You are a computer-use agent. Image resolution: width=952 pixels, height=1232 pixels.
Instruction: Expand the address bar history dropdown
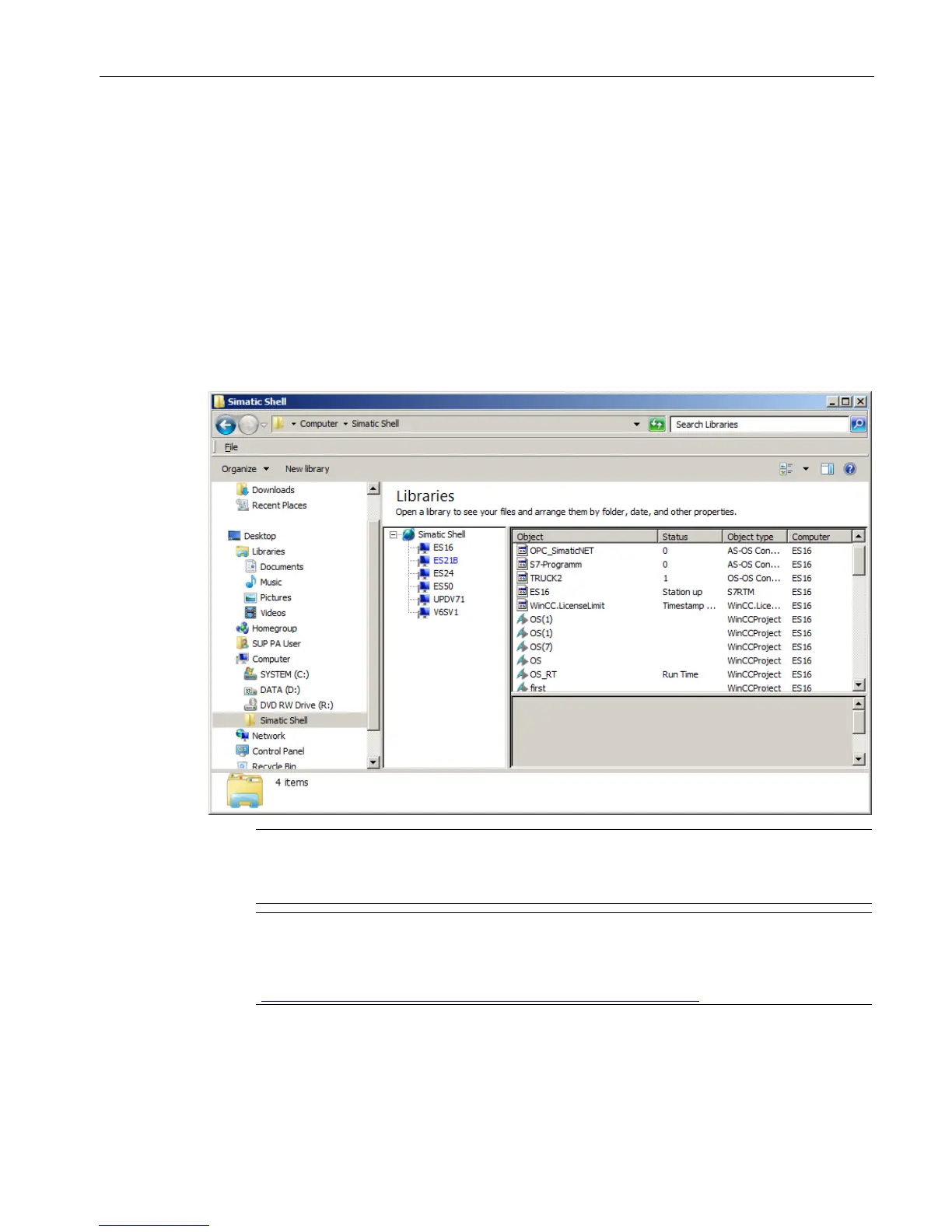pos(637,424)
